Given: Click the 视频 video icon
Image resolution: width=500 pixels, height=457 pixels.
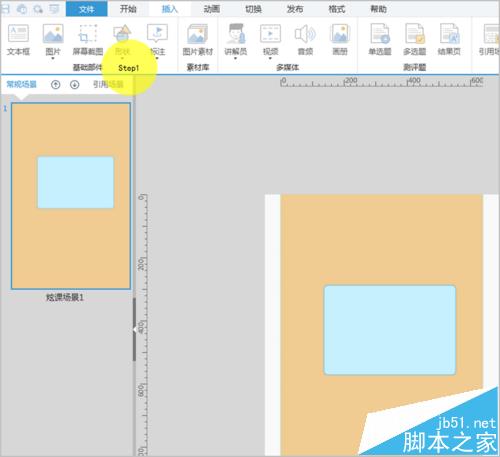Looking at the screenshot, I should [270, 33].
